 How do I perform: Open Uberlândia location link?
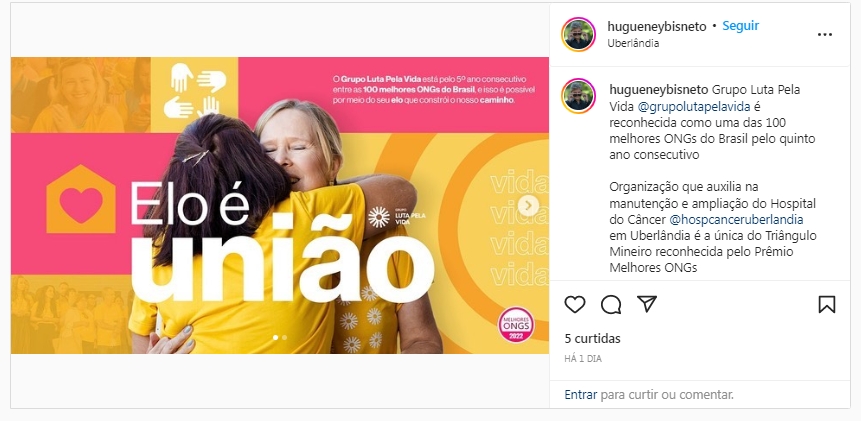tap(633, 43)
